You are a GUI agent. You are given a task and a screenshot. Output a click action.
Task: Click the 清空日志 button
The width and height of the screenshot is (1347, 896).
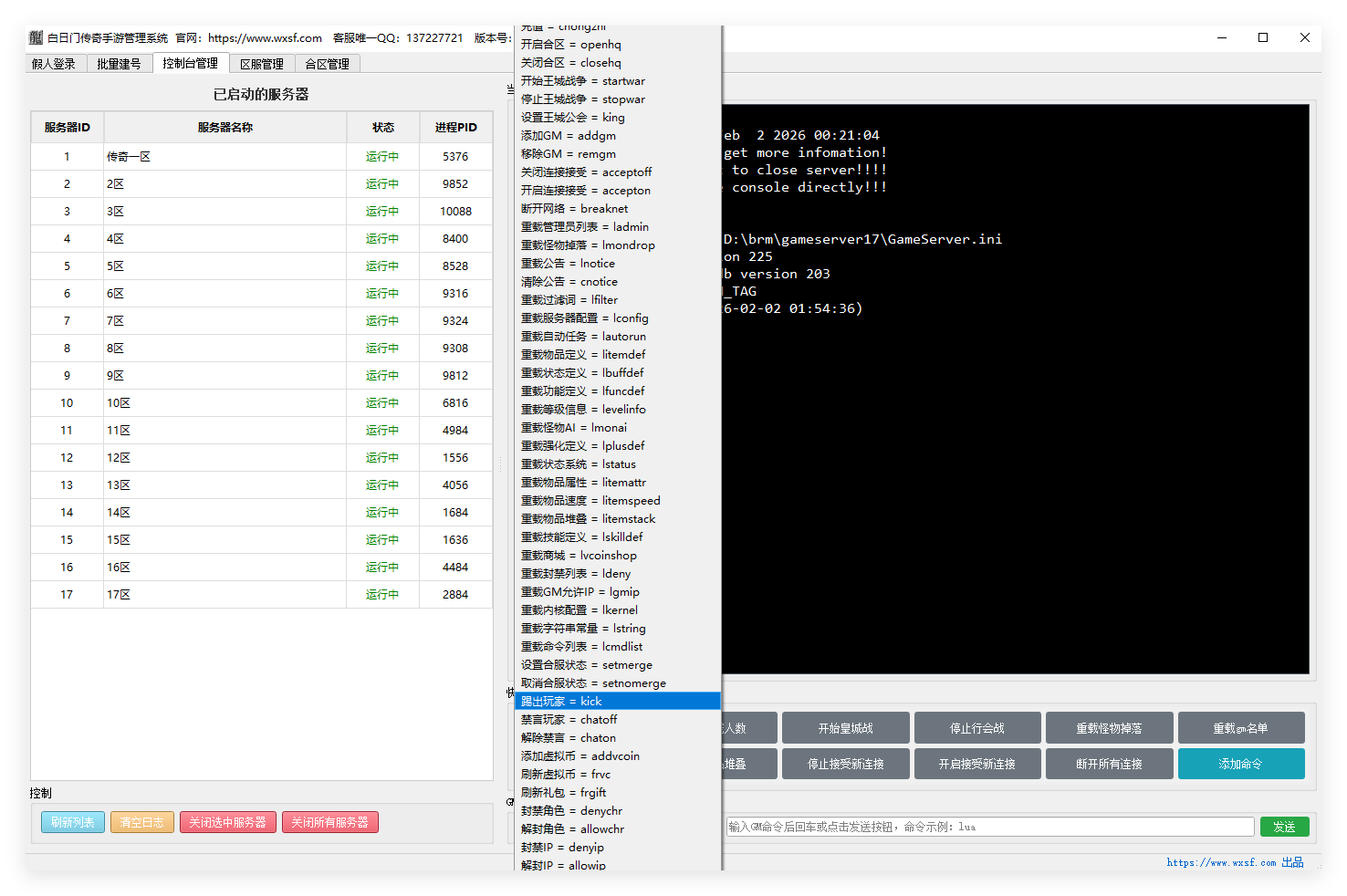(x=142, y=822)
